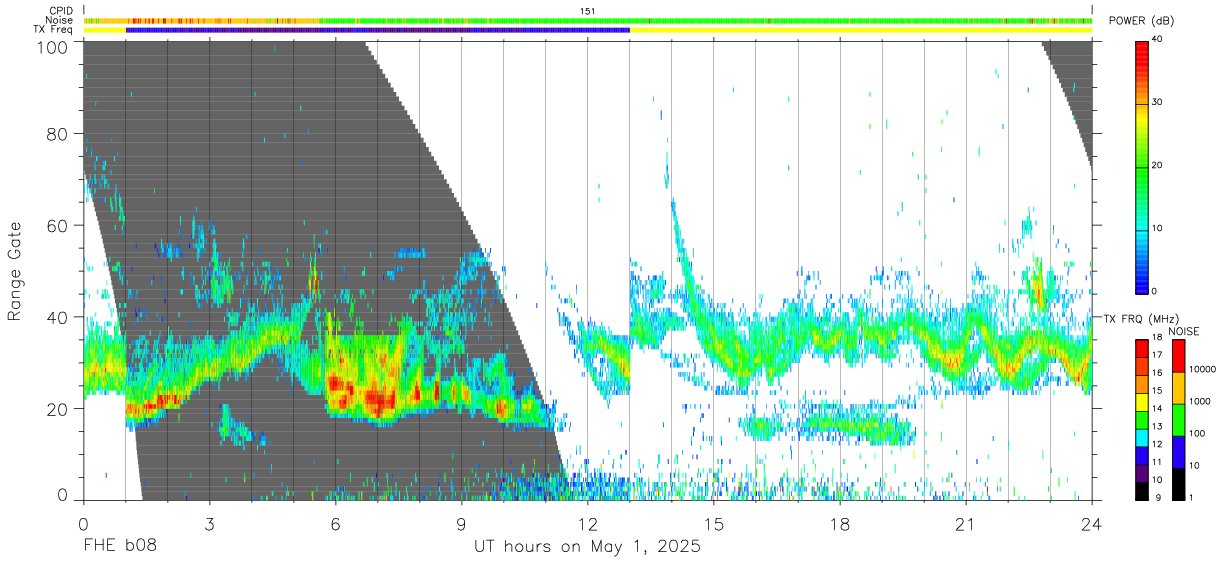The width and height of the screenshot is (1228, 567).
Task: Click the POWER scale label 40
Action: pos(1158,40)
